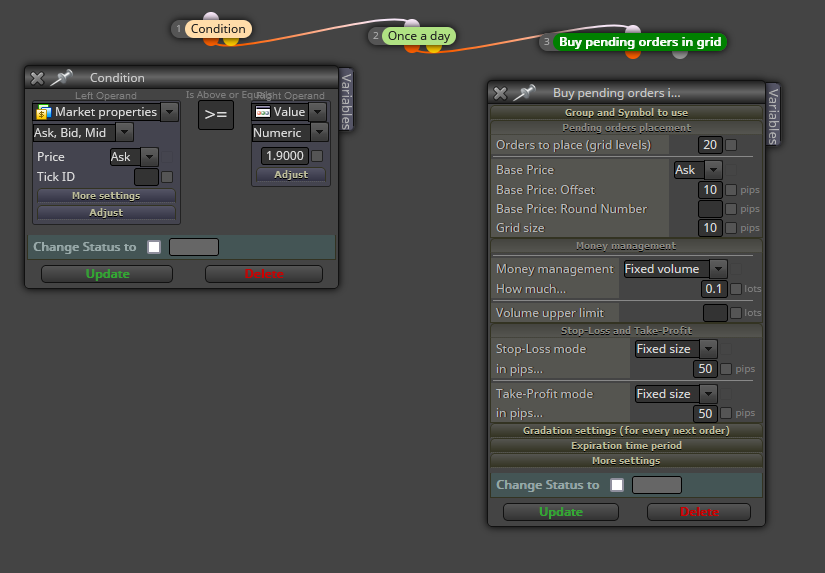Open Price Ask dropdown in Condition

pyautogui.click(x=150, y=157)
